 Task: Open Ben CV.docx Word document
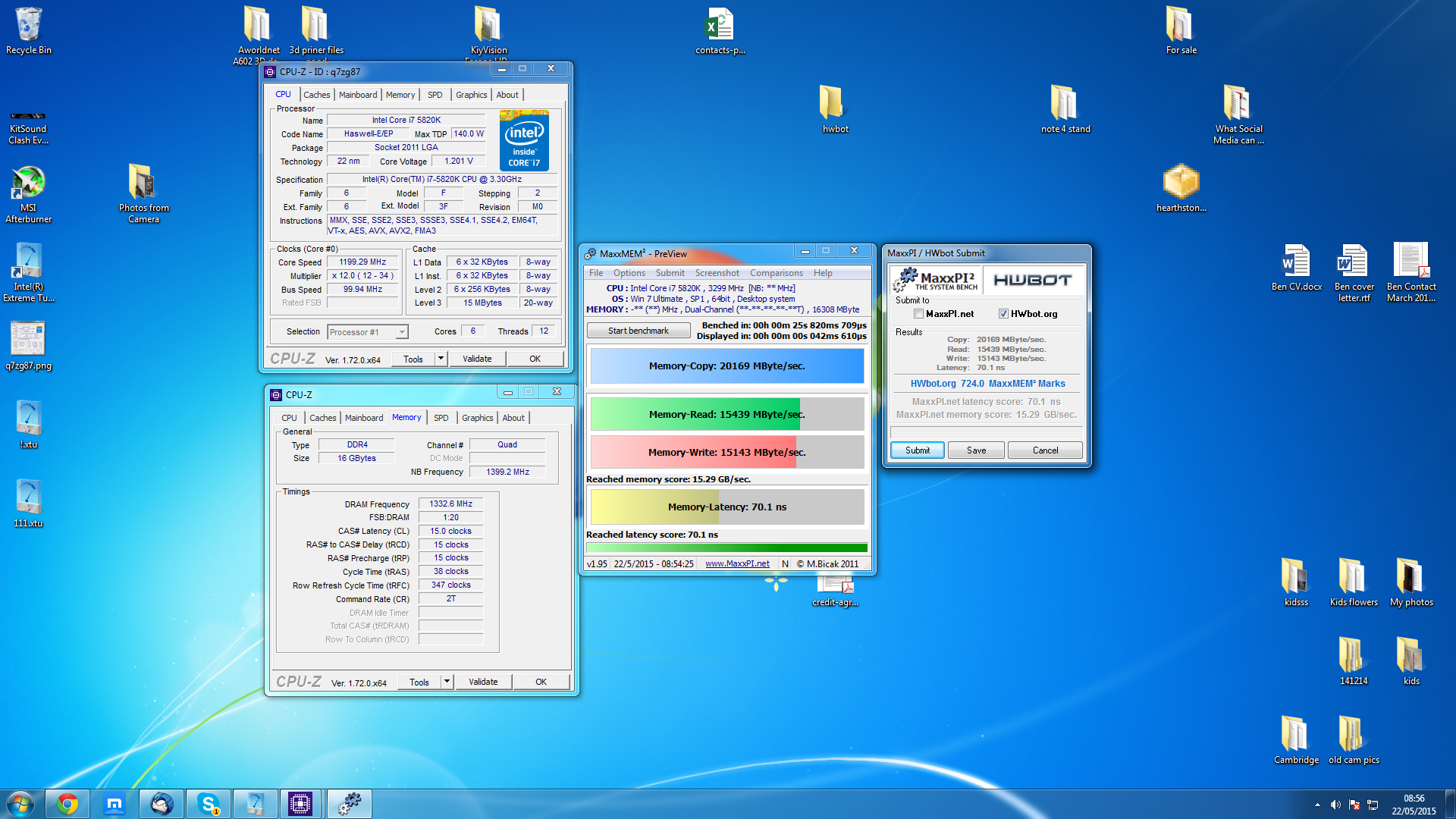pos(1296,267)
